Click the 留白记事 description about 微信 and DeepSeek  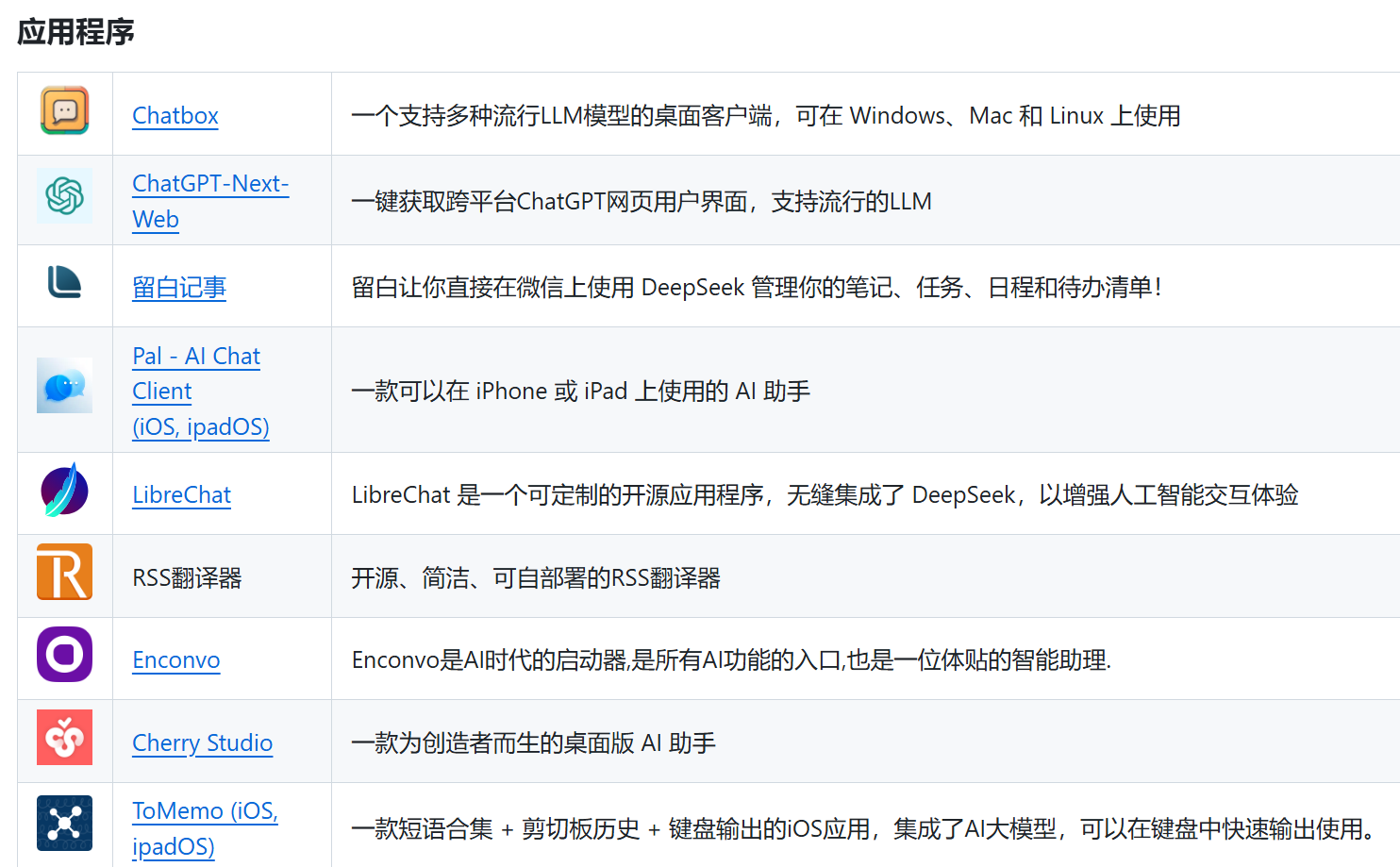point(757,288)
